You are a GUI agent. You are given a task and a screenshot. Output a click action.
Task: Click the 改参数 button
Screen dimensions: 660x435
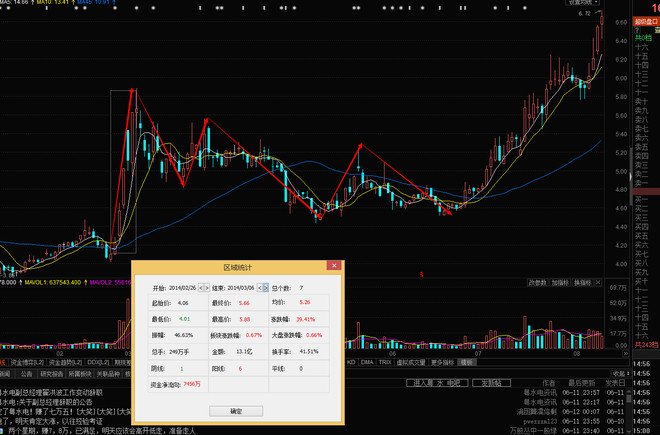pos(538,283)
